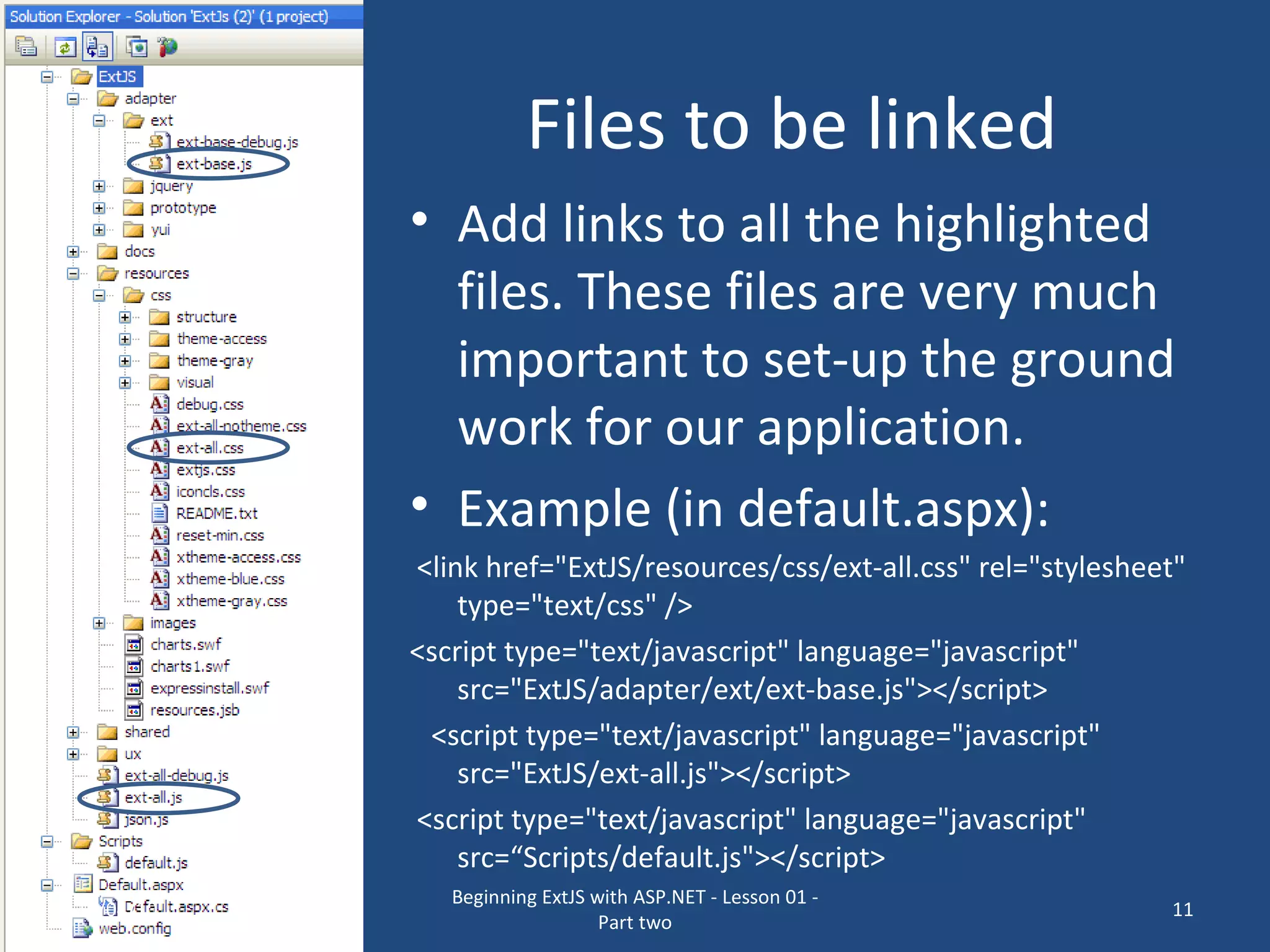
Task: Click the ext-all.css stylesheet icon
Action: pyautogui.click(x=159, y=447)
